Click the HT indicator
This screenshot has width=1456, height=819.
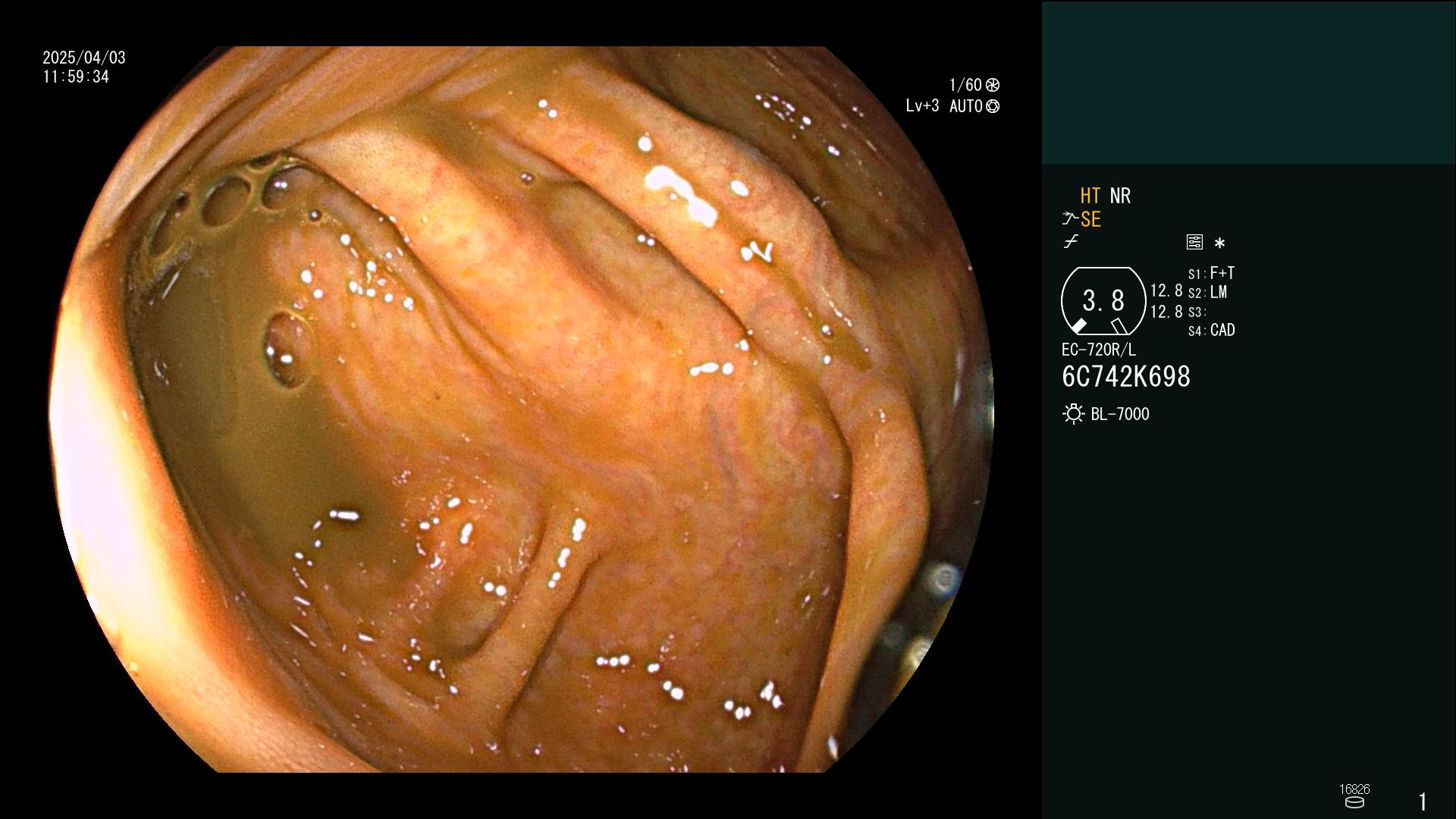(x=1090, y=196)
